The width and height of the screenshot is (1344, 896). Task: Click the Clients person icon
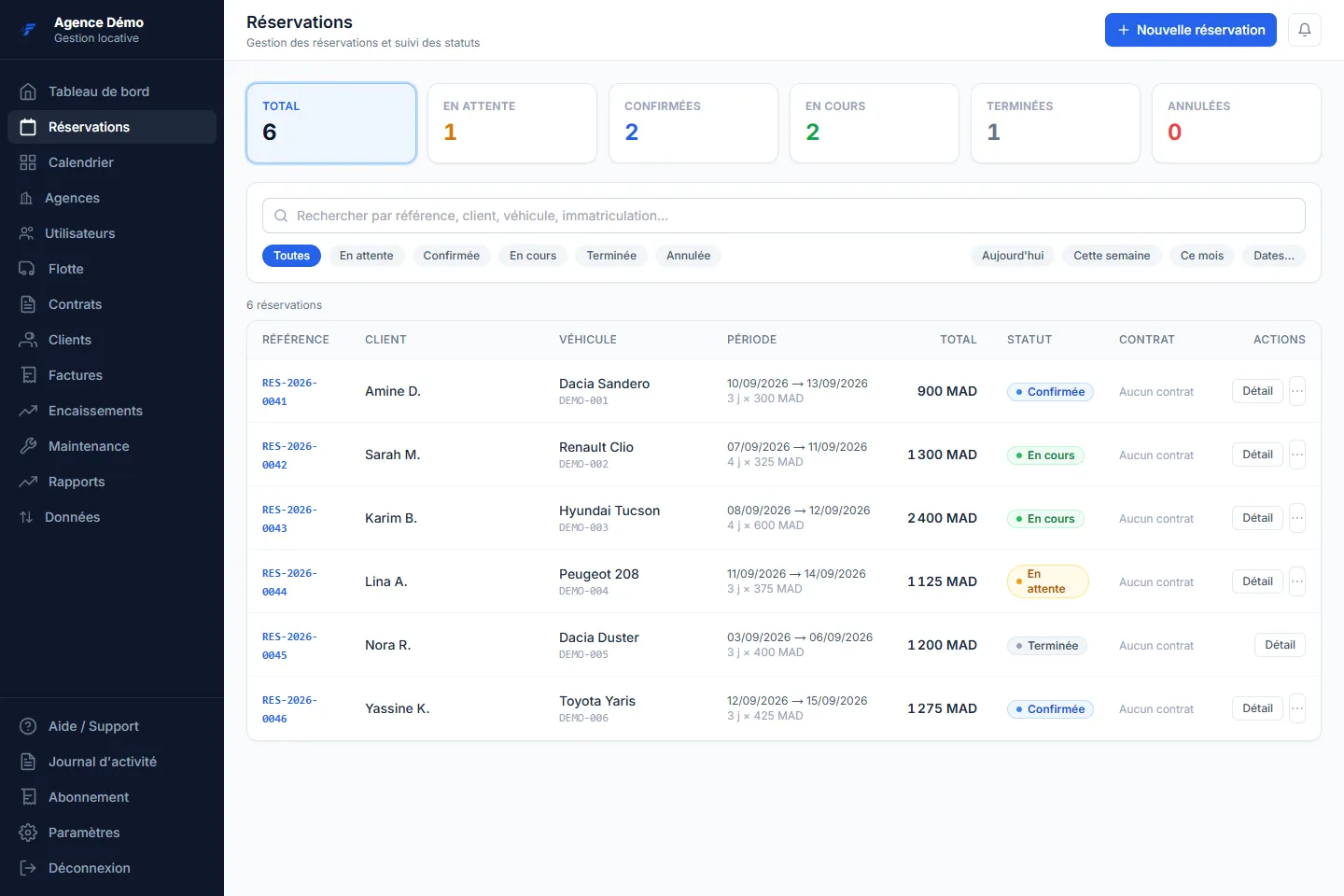pos(28,340)
